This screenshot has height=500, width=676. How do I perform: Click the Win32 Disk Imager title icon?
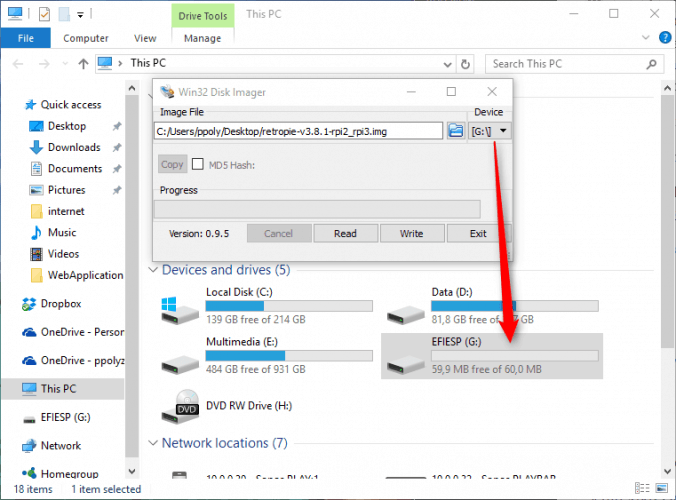coord(167,92)
